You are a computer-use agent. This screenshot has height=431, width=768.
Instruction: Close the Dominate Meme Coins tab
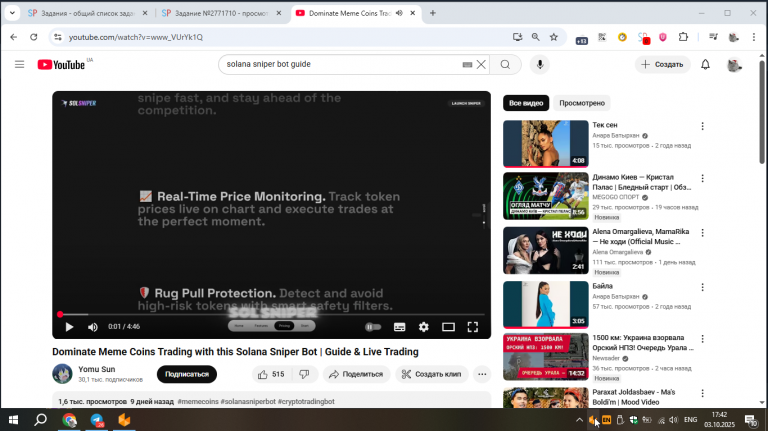pyautogui.click(x=412, y=13)
